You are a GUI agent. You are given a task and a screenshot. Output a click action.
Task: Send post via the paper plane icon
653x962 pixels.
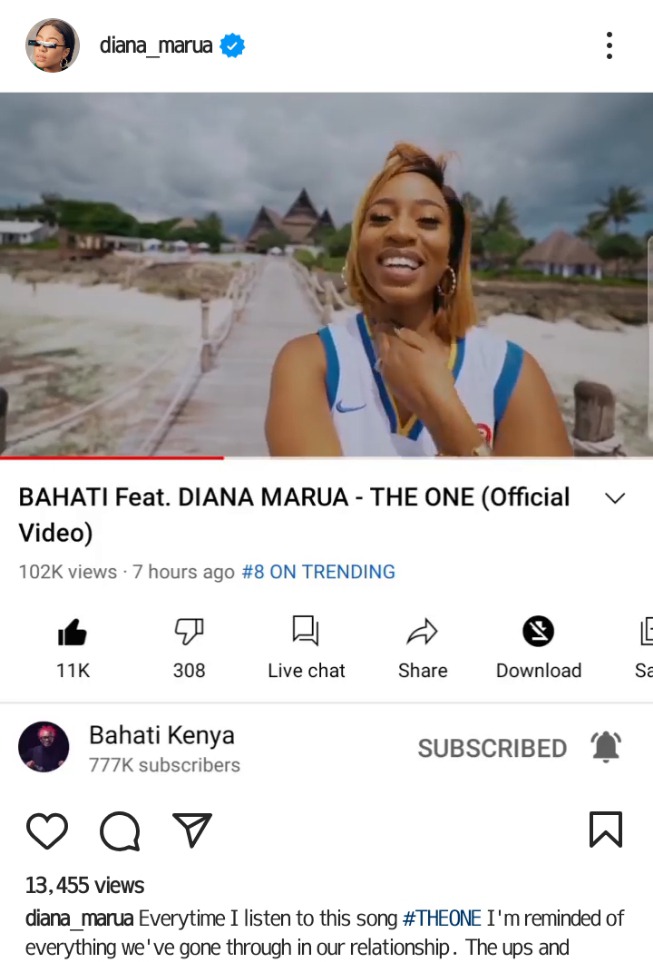pyautogui.click(x=192, y=829)
